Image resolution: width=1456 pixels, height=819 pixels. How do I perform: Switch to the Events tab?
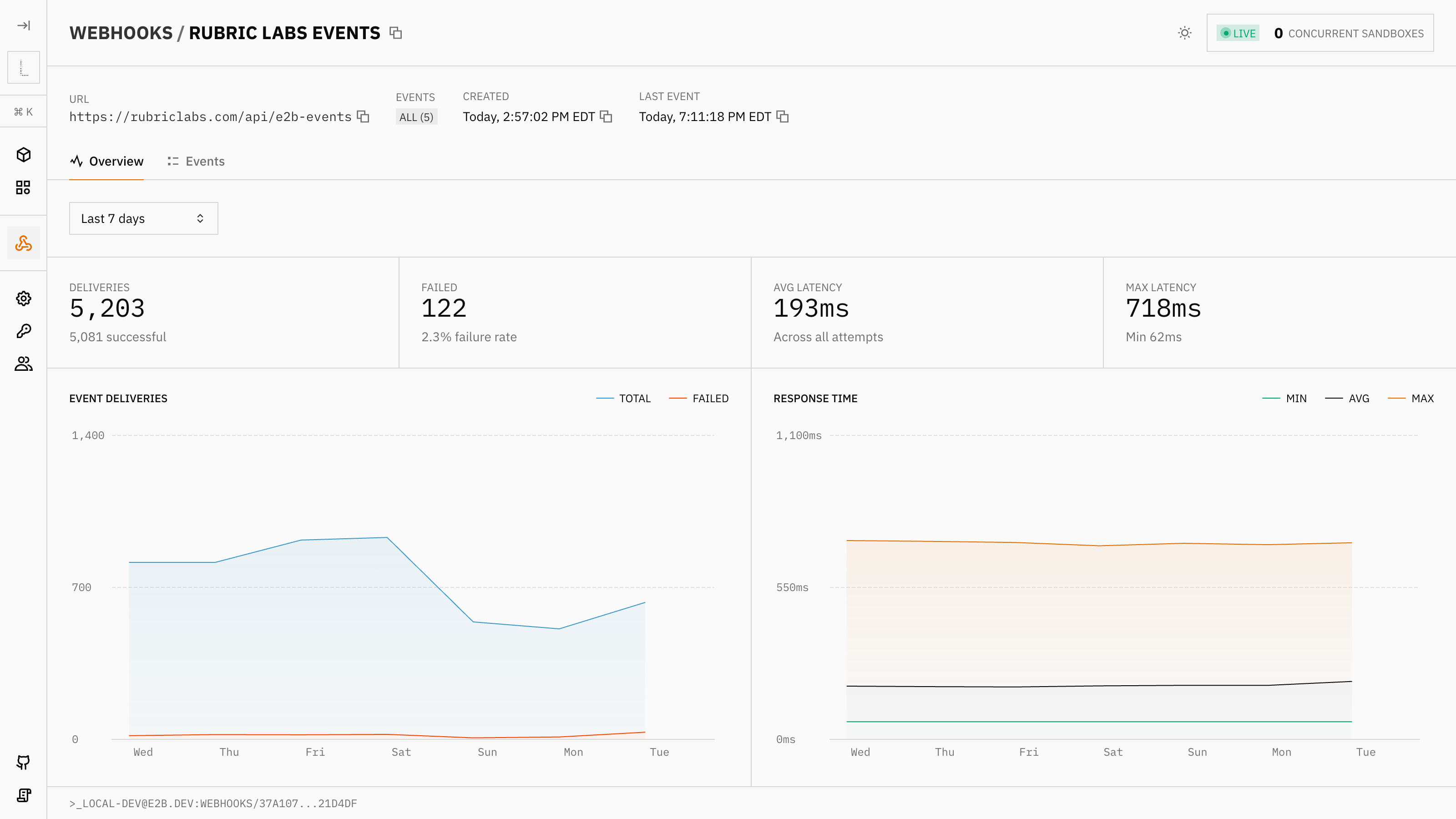196,161
